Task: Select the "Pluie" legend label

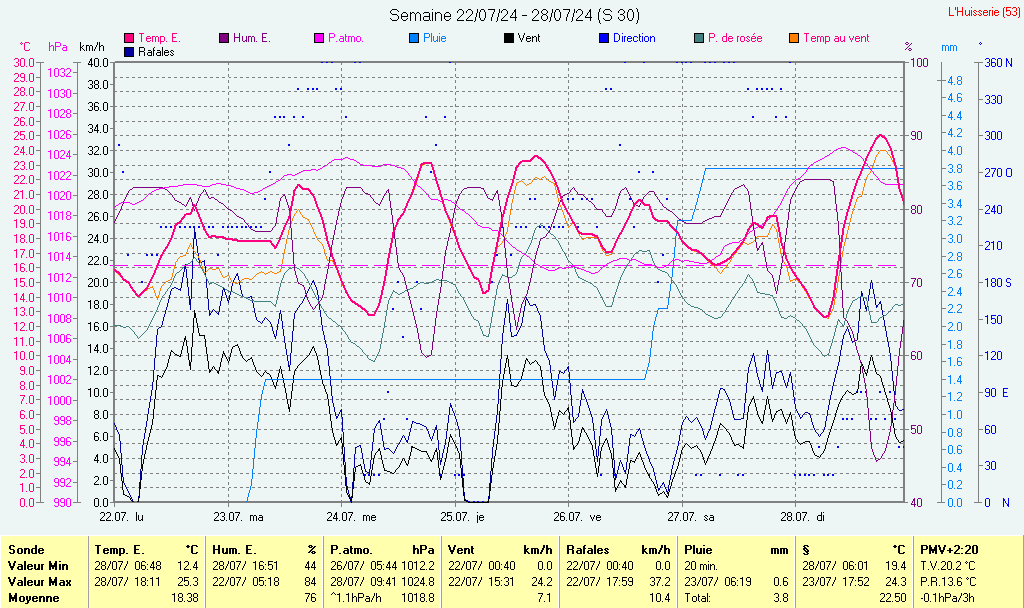Action: click(x=435, y=39)
